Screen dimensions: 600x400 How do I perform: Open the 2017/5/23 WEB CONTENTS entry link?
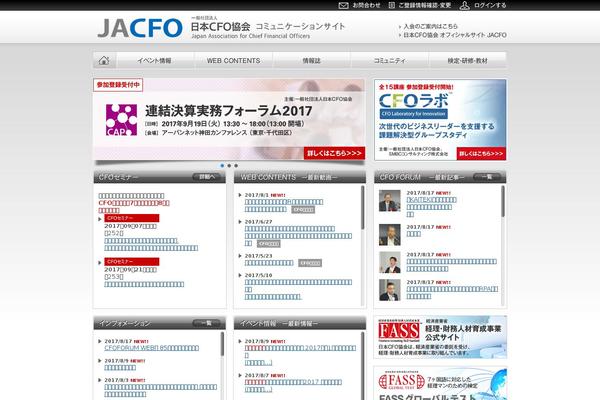[269, 263]
